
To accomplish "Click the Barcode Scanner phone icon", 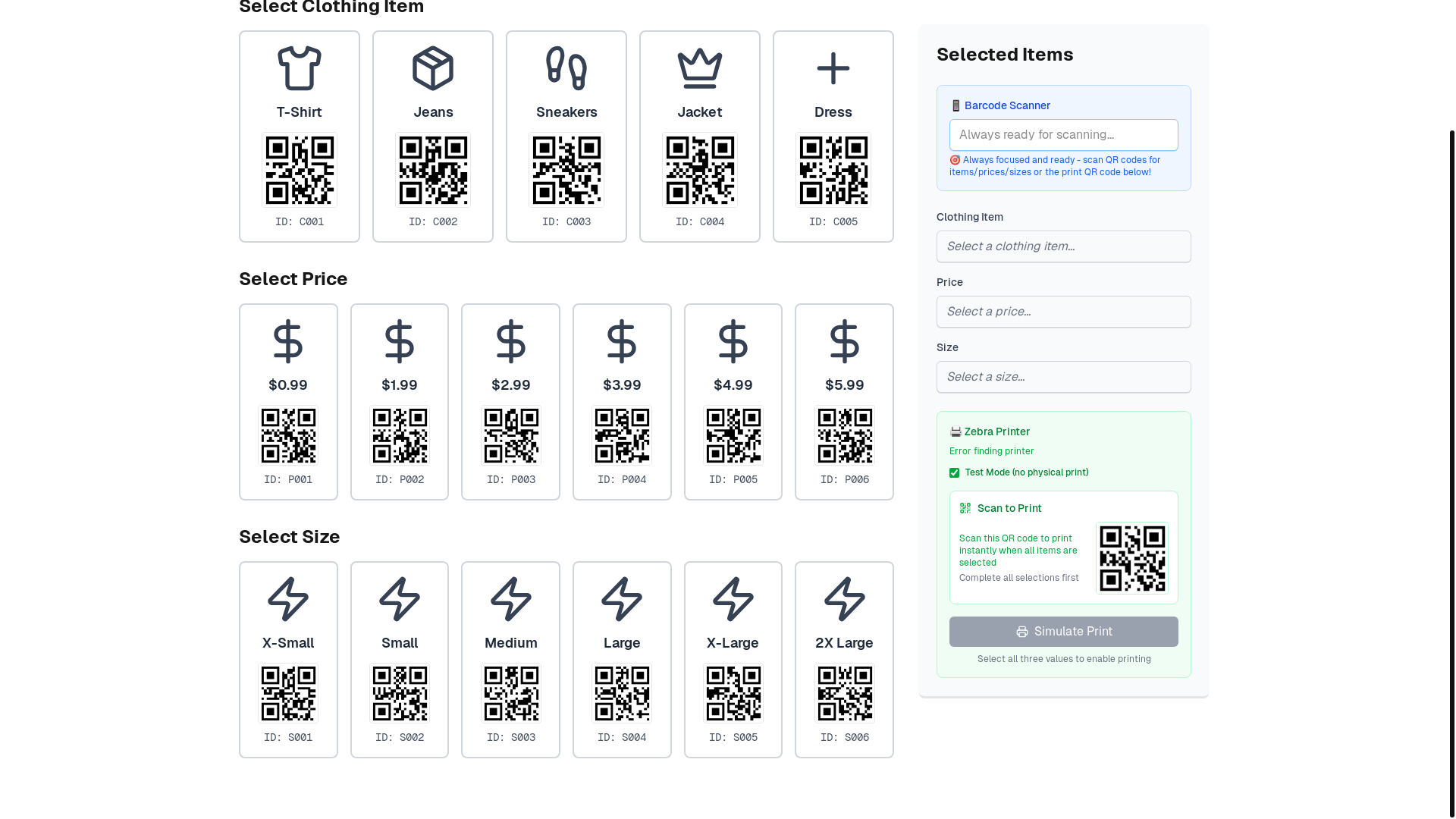I will coord(955,105).
